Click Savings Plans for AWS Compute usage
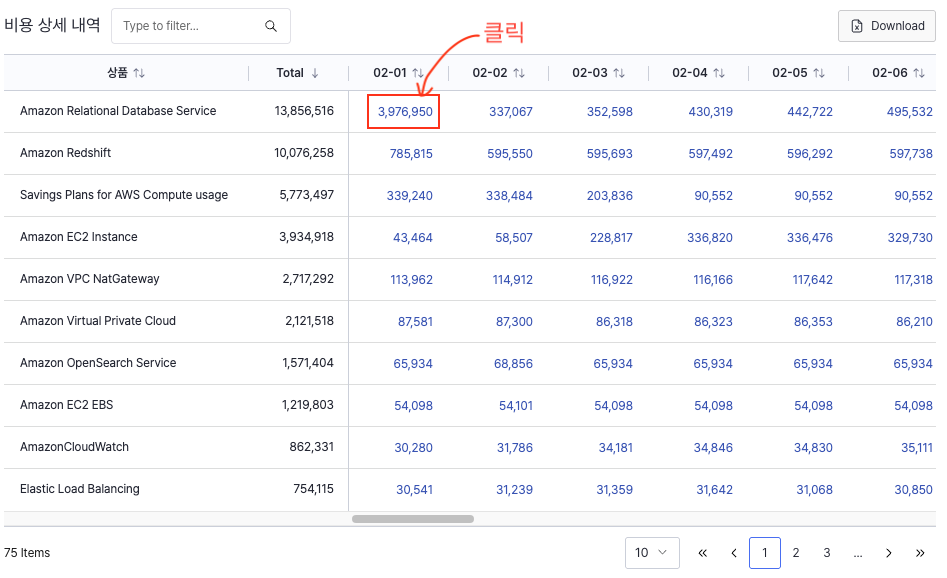This screenshot has height=578, width=947. pyautogui.click(x=124, y=194)
